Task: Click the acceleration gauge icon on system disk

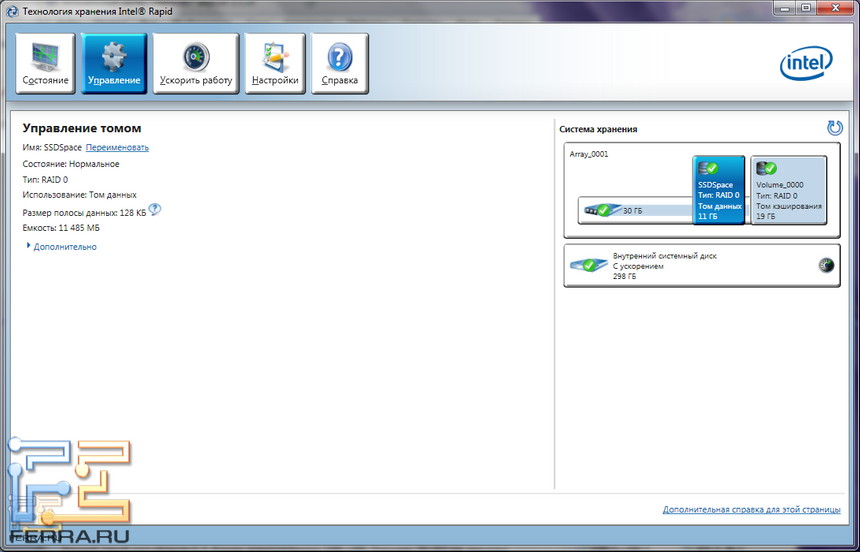Action: pyautogui.click(x=826, y=266)
